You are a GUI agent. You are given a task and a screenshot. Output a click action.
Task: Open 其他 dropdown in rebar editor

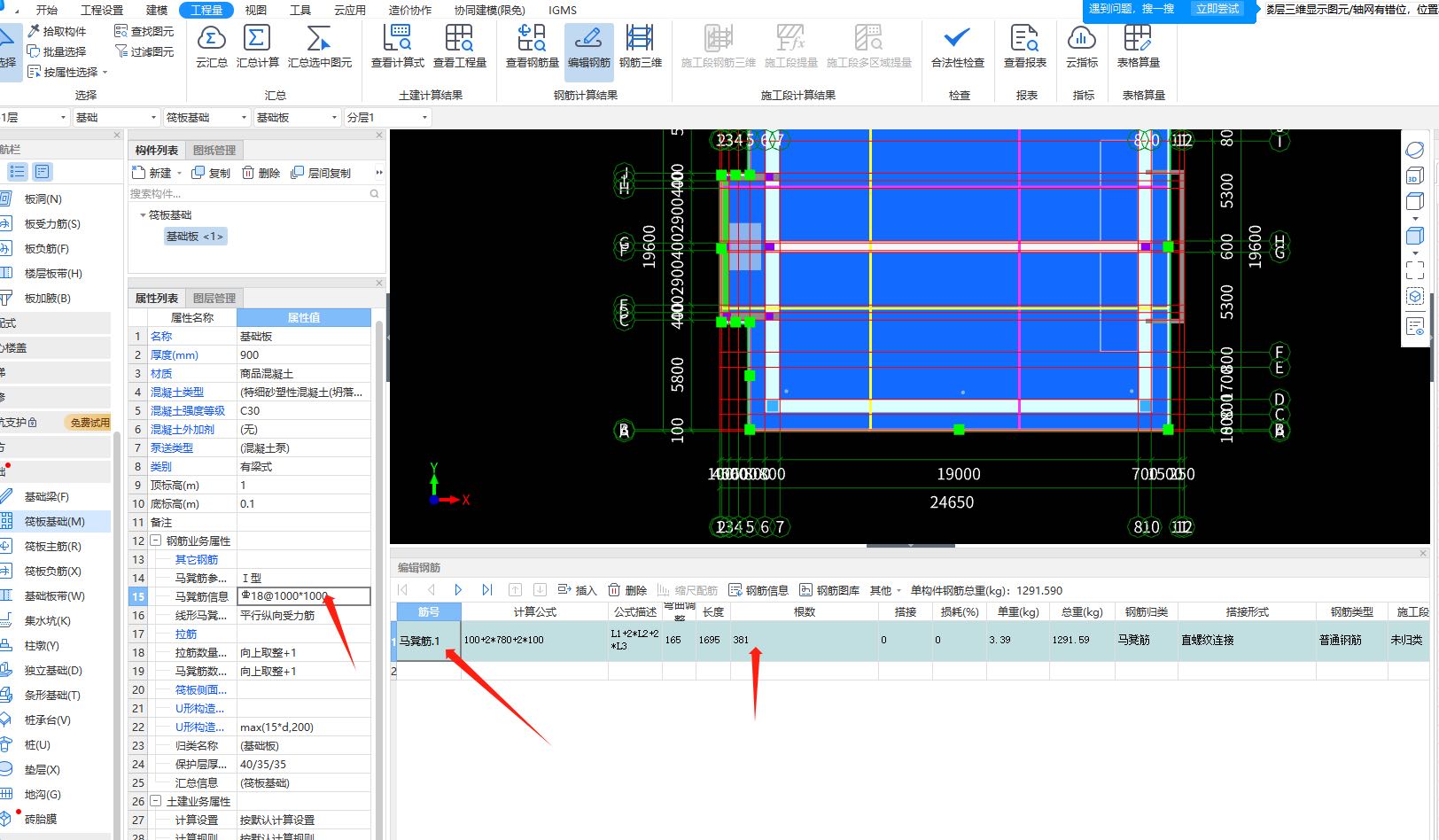tap(885, 590)
